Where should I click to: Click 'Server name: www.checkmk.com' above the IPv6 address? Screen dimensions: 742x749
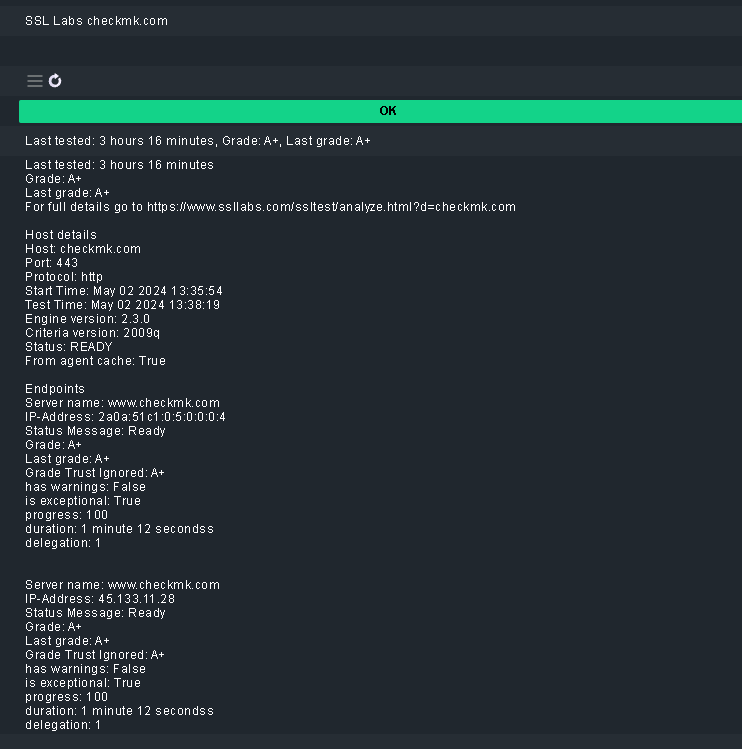122,403
